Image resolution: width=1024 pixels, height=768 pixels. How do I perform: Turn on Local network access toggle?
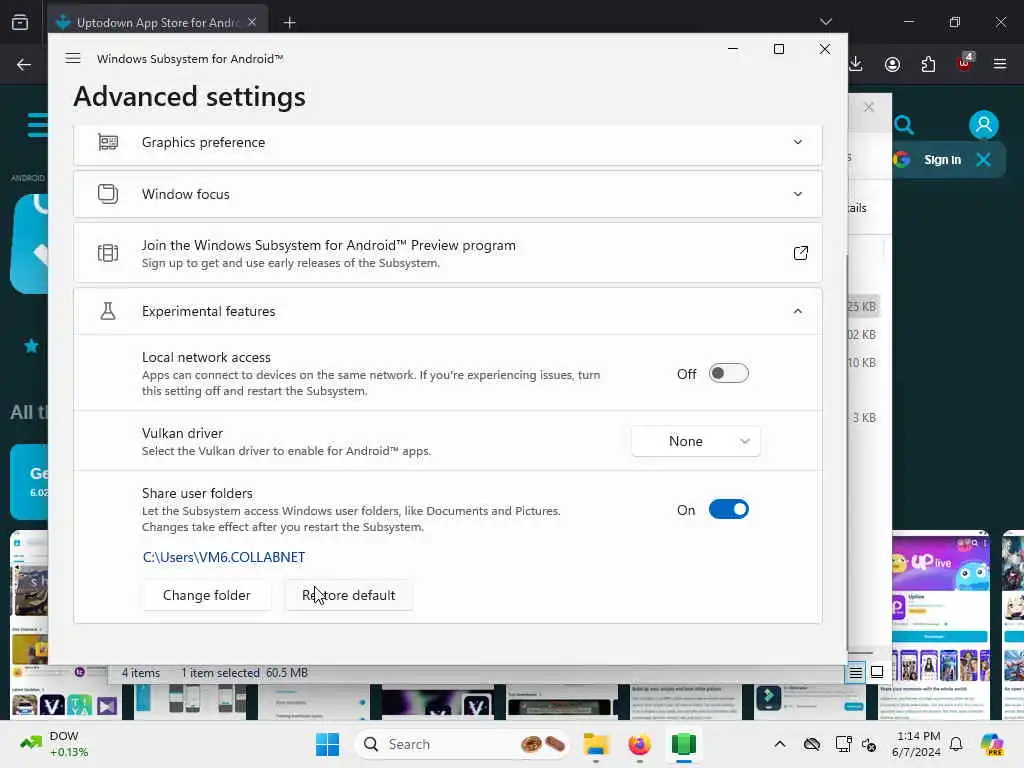(x=728, y=374)
